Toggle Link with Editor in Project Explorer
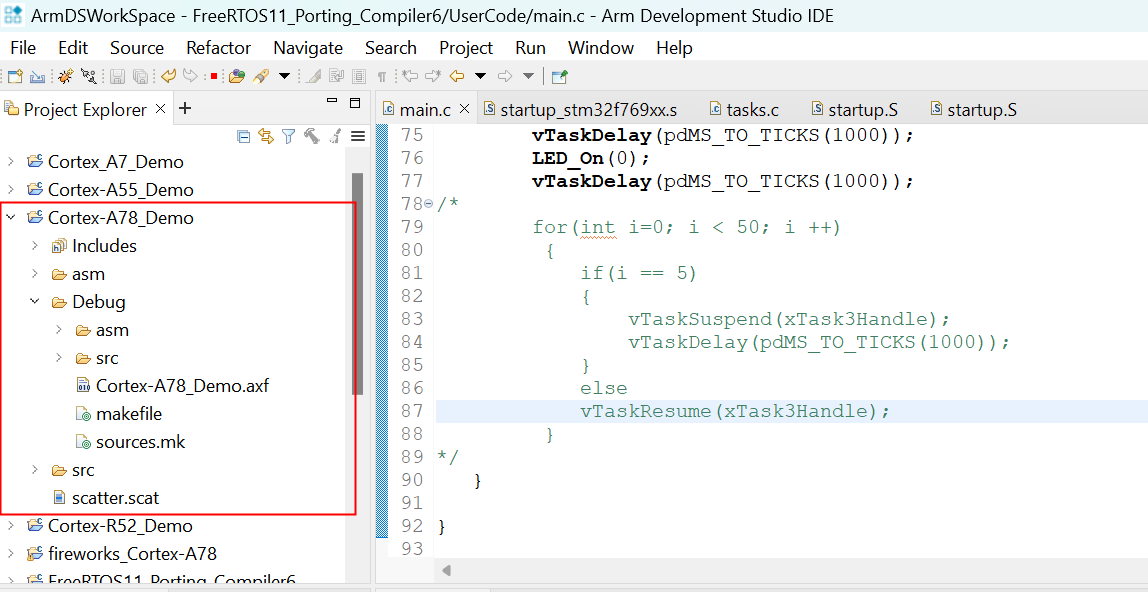This screenshot has width=1148, height=592. click(x=266, y=136)
